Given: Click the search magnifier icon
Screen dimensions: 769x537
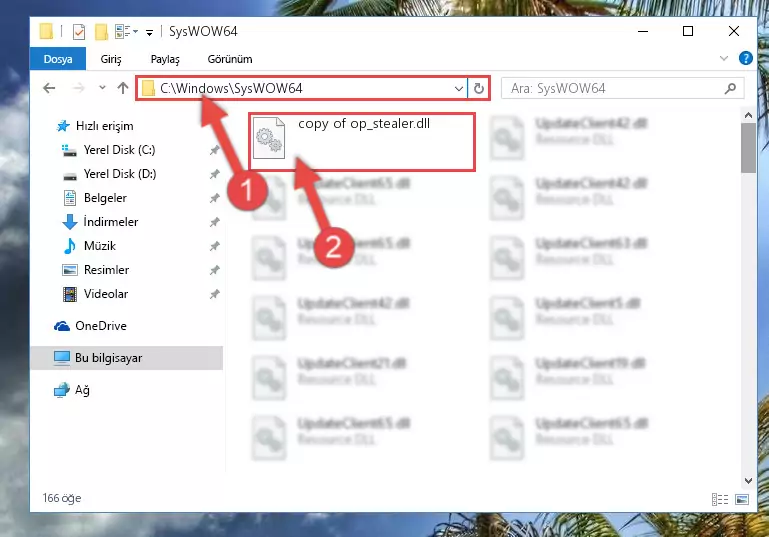Looking at the screenshot, I should coord(730,88).
